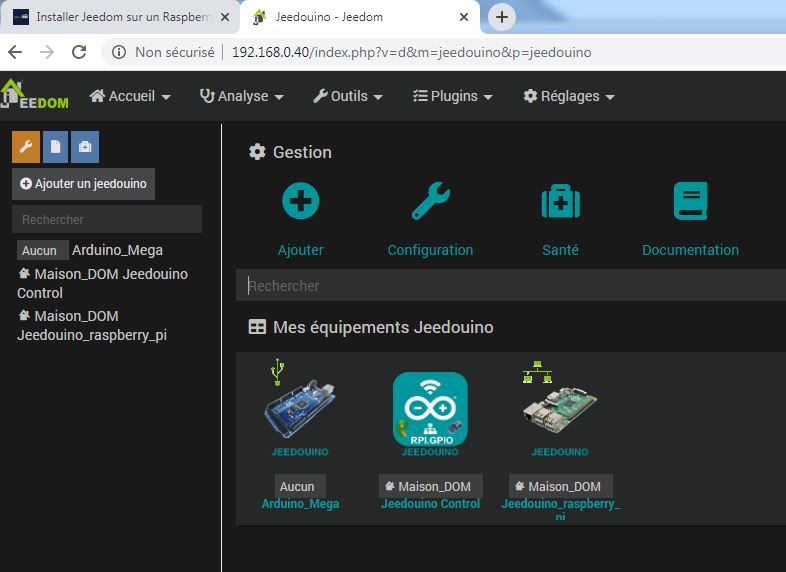The height and width of the screenshot is (572, 786).
Task: Expand the Réglages menu
Action: coord(569,96)
